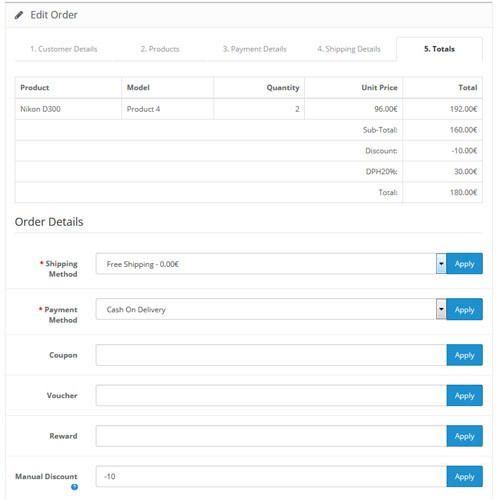The width and height of the screenshot is (500, 500).
Task: Go to the 3. Payment Details tab
Action: coord(255,49)
